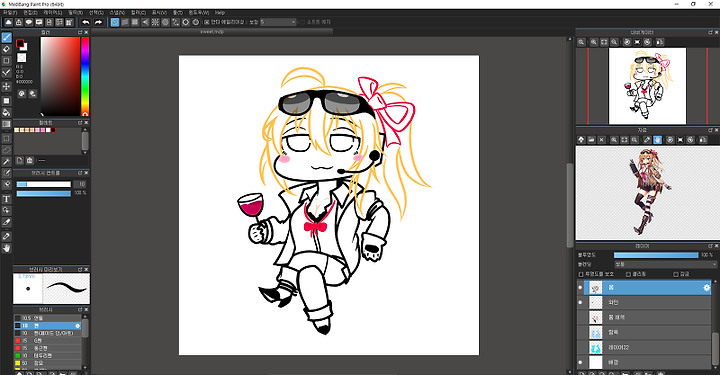Open the 레이어(L) menu
720x375 pixels.
pos(52,13)
